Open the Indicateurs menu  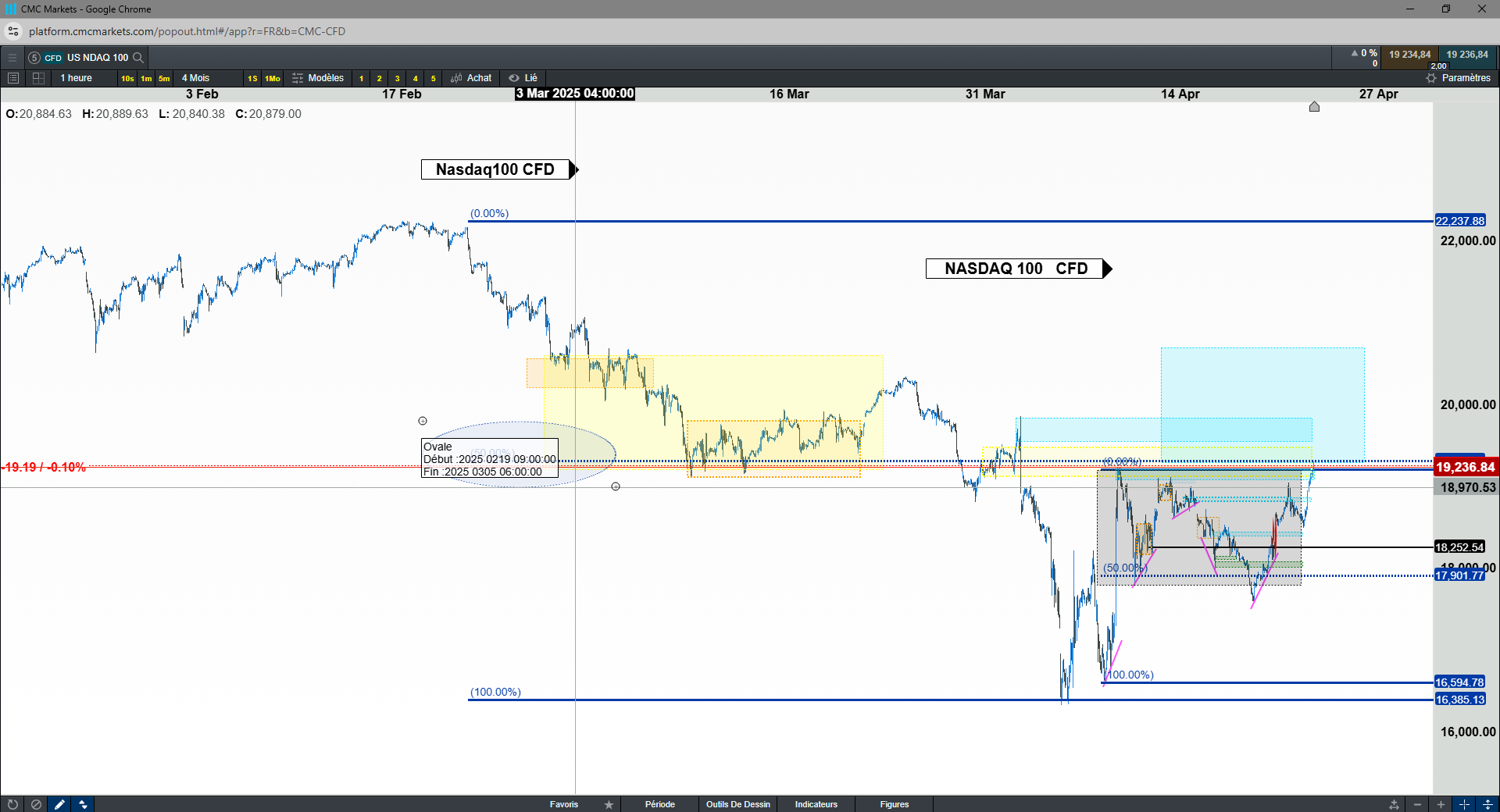(816, 804)
